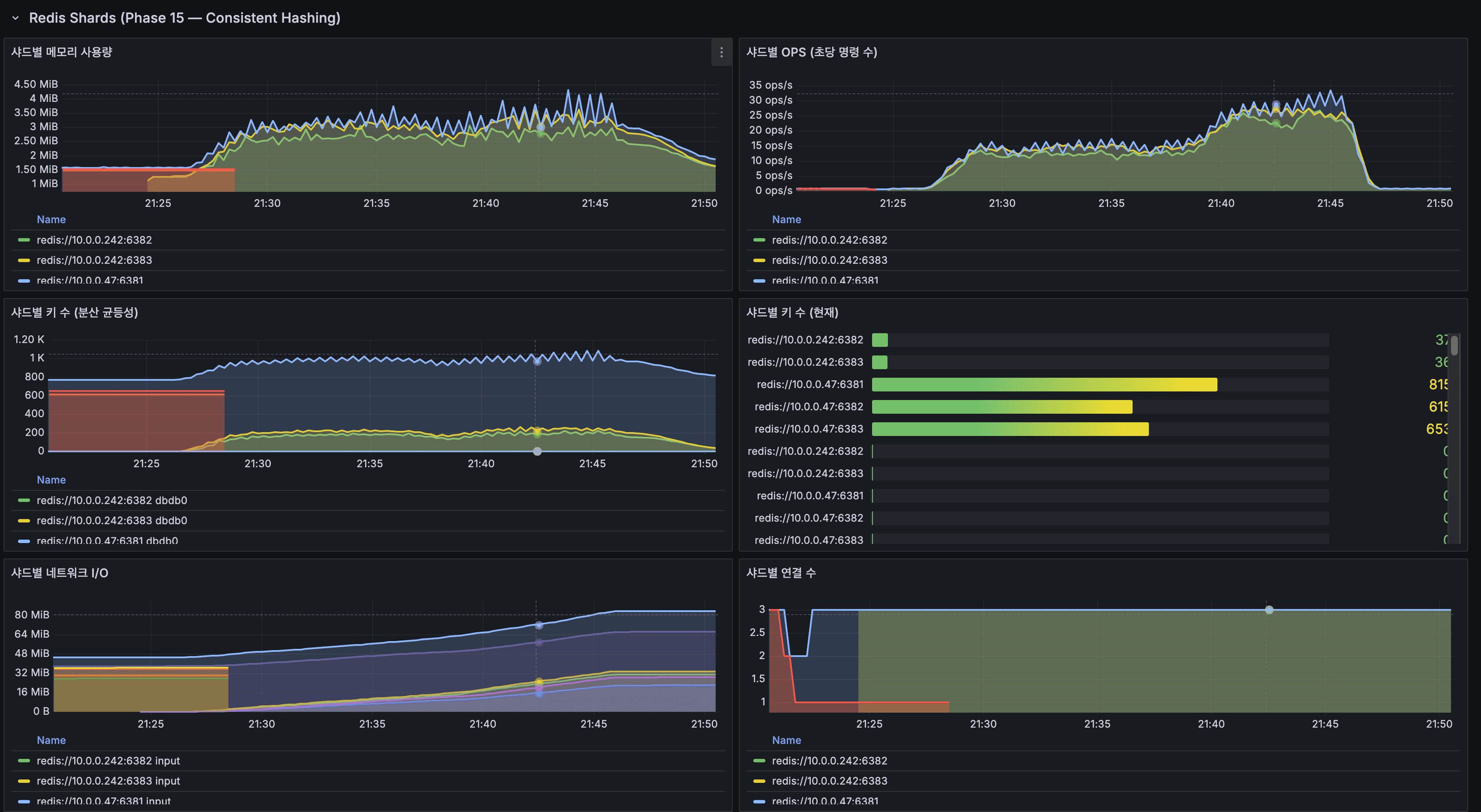Click blue color swatch for 10.0.0.47:6381 in OPS legend
The image size is (1481, 812).
759,281
